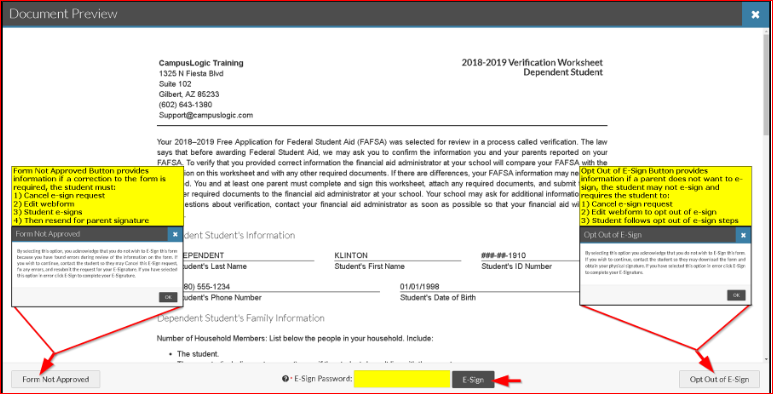Click the Student's ID Number label
773x394 pixels.
click(x=517, y=267)
